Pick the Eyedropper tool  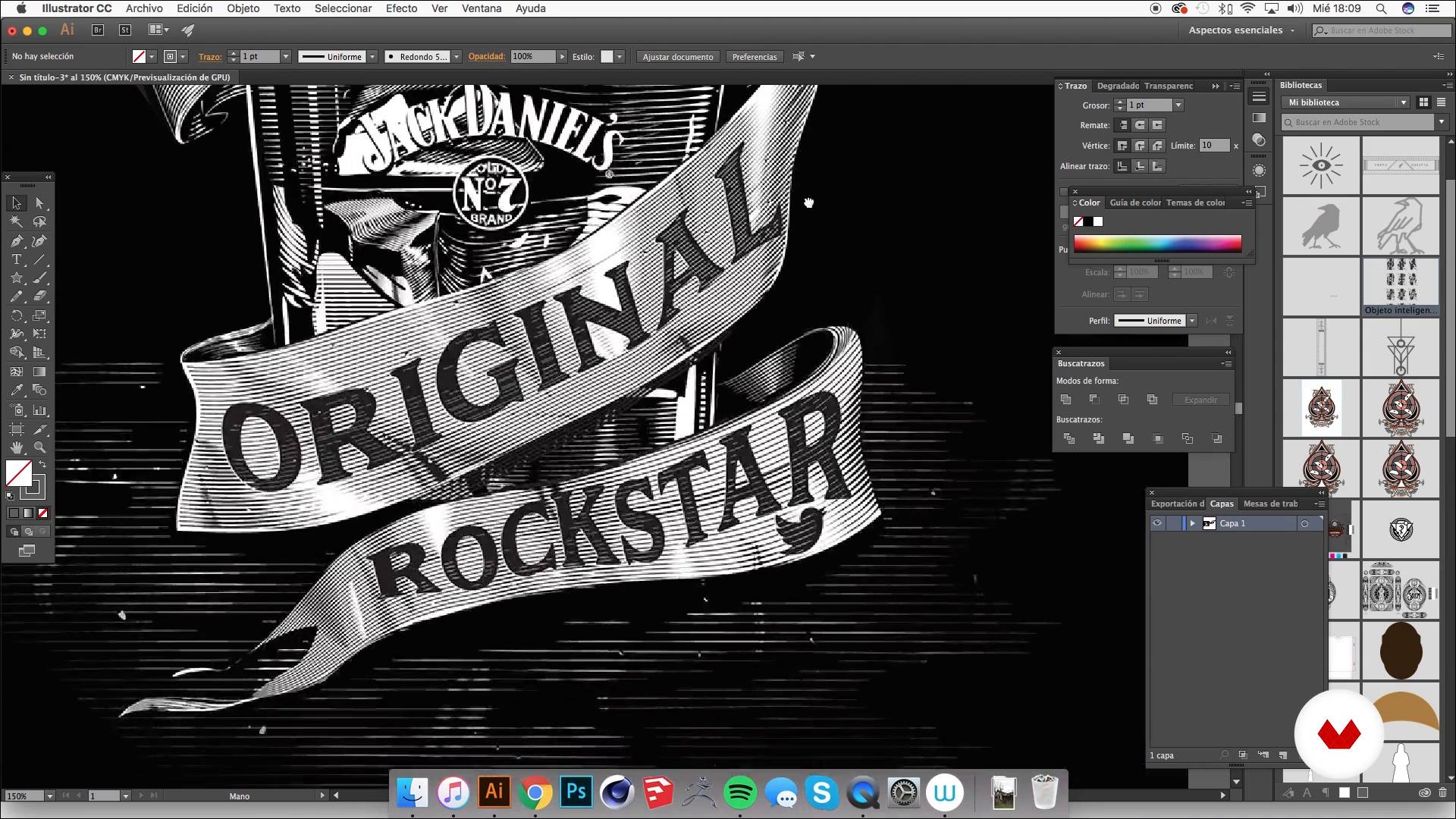17,391
